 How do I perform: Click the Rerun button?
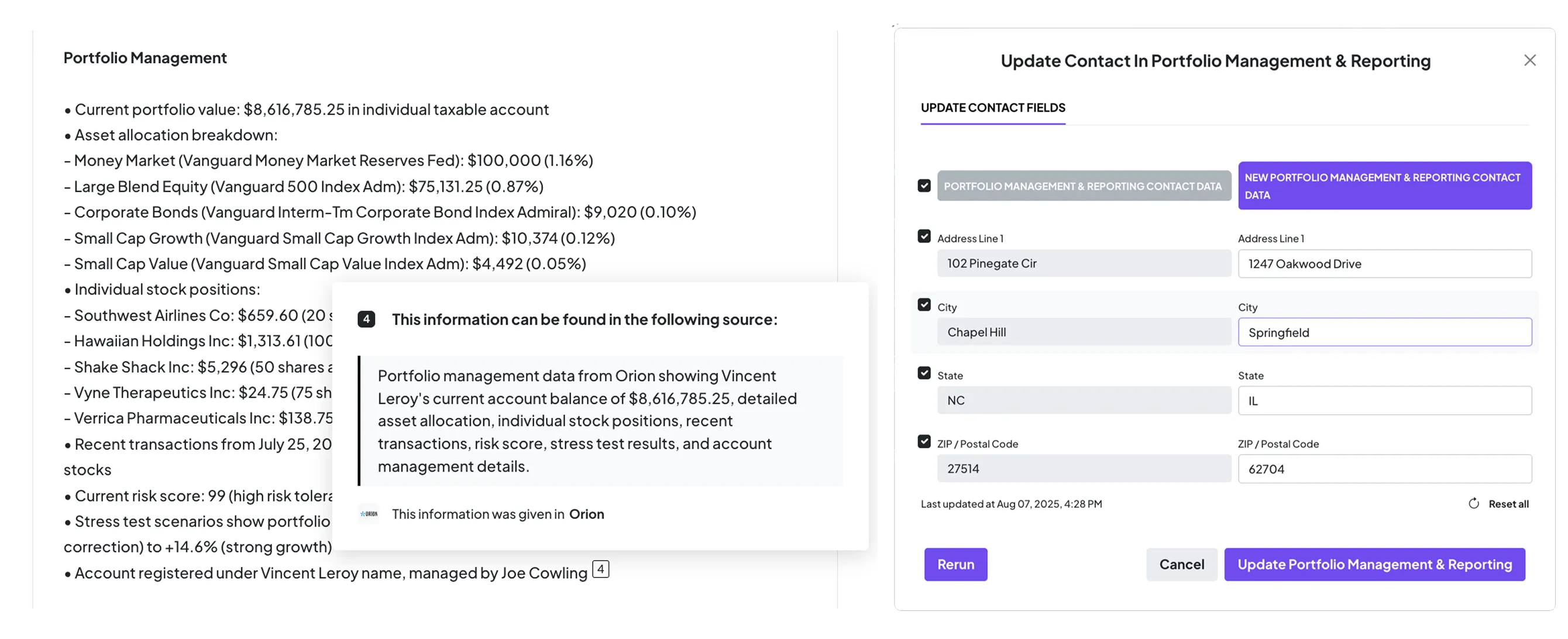pos(955,564)
